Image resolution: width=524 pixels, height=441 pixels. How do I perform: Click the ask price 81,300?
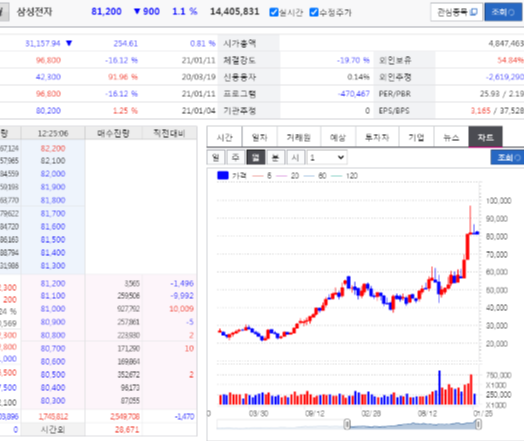pos(53,266)
